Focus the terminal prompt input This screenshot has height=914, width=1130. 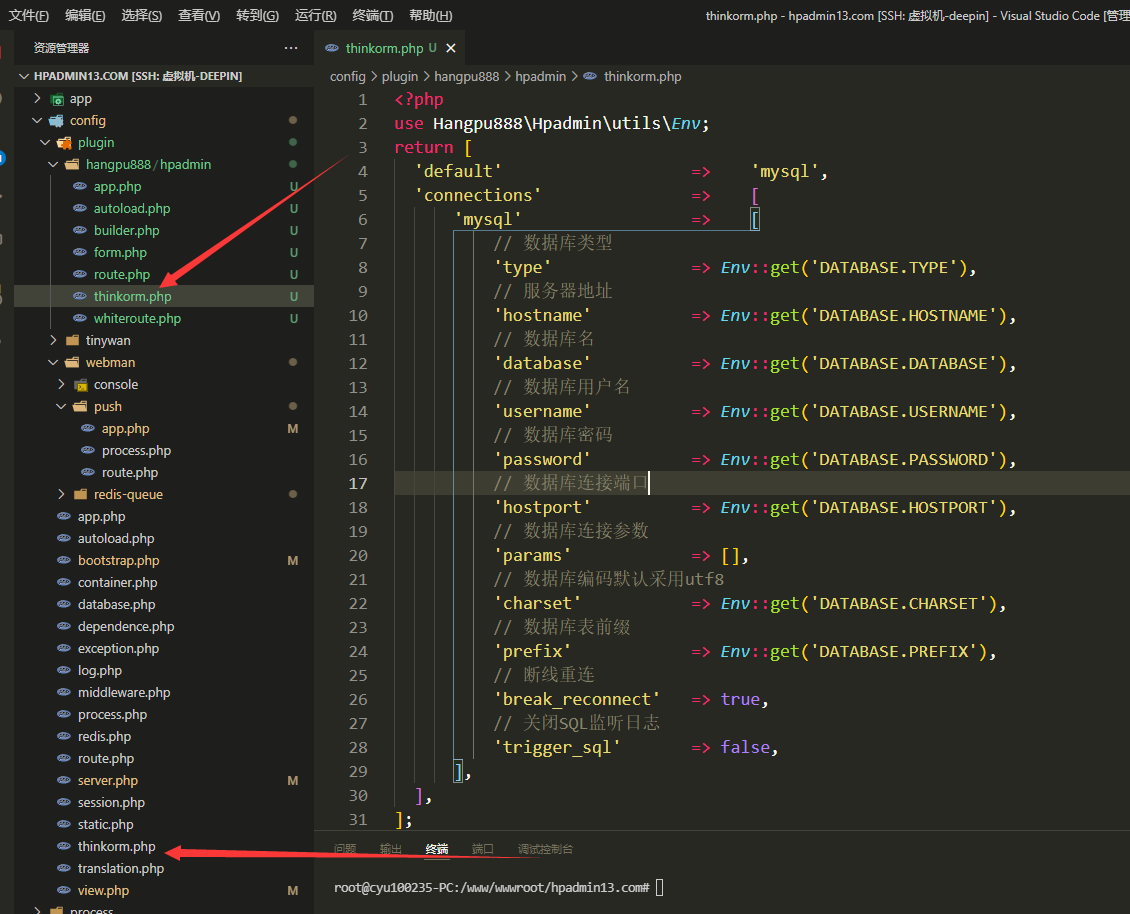[659, 887]
